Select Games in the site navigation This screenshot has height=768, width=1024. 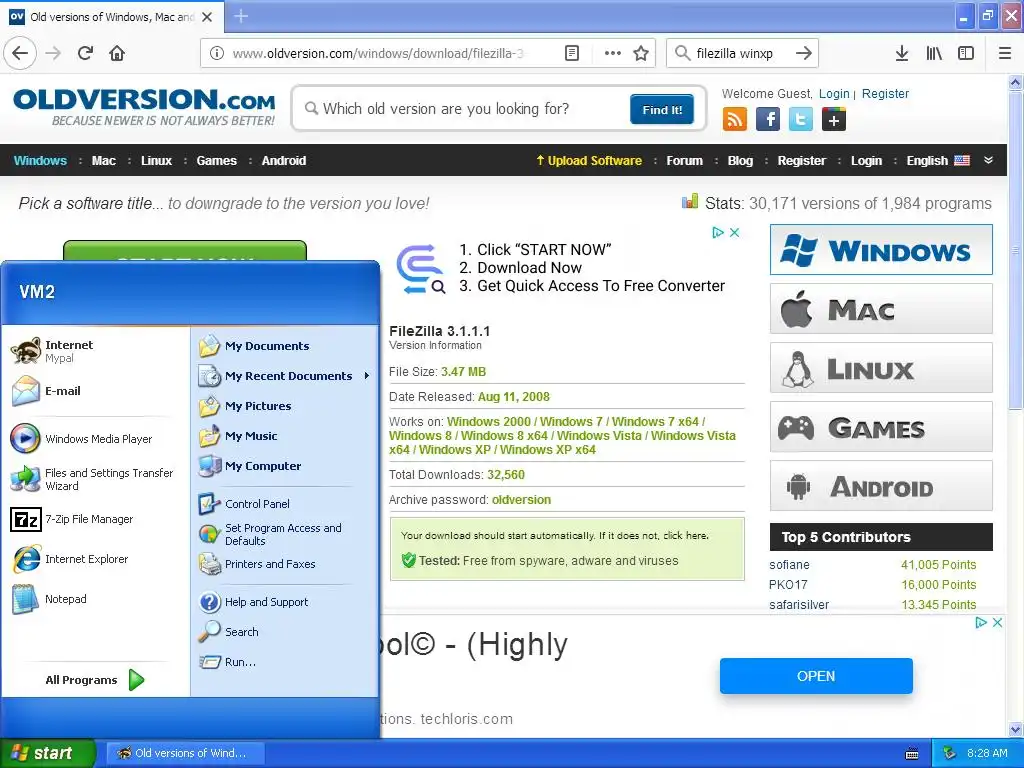(216, 161)
